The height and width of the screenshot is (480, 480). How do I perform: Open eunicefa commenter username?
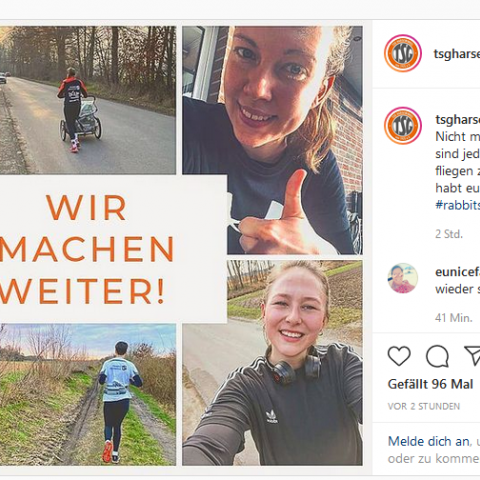click(458, 272)
